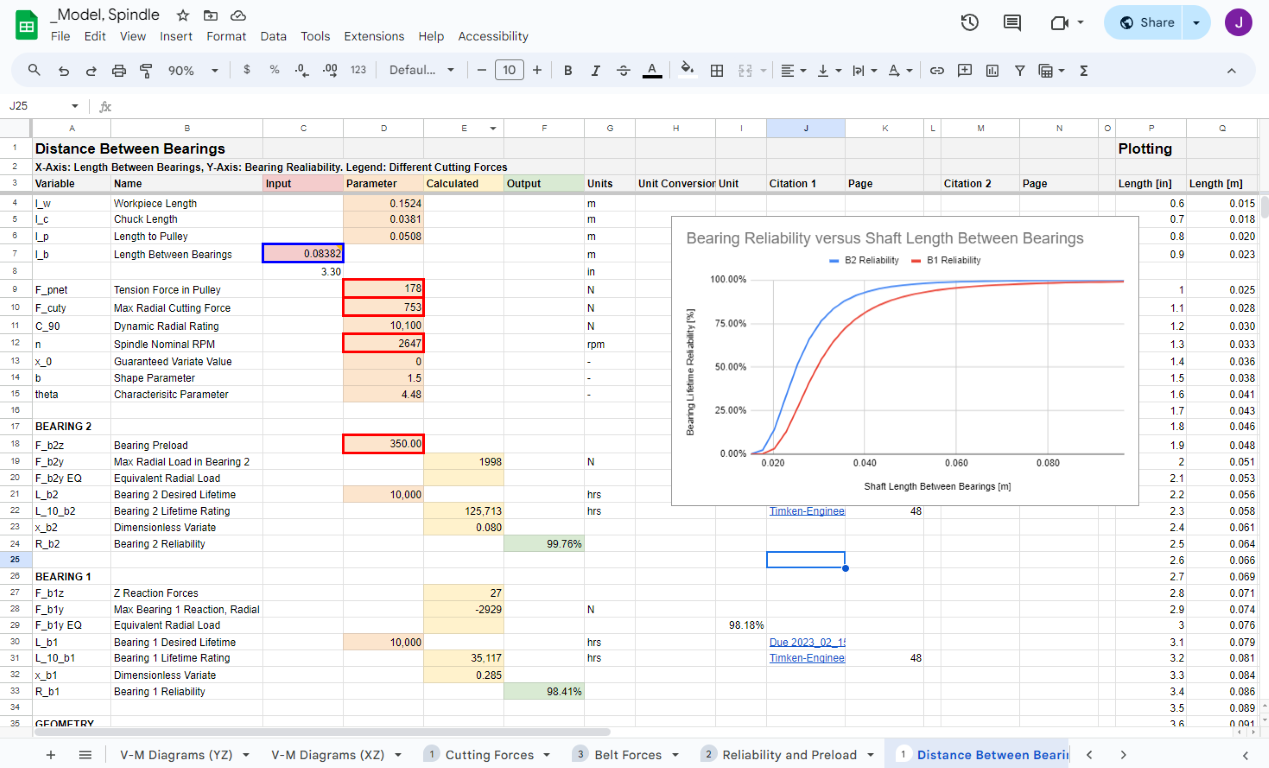Open the 90% zoom dropdown
Image resolution: width=1269 pixels, height=768 pixels.
(x=193, y=70)
